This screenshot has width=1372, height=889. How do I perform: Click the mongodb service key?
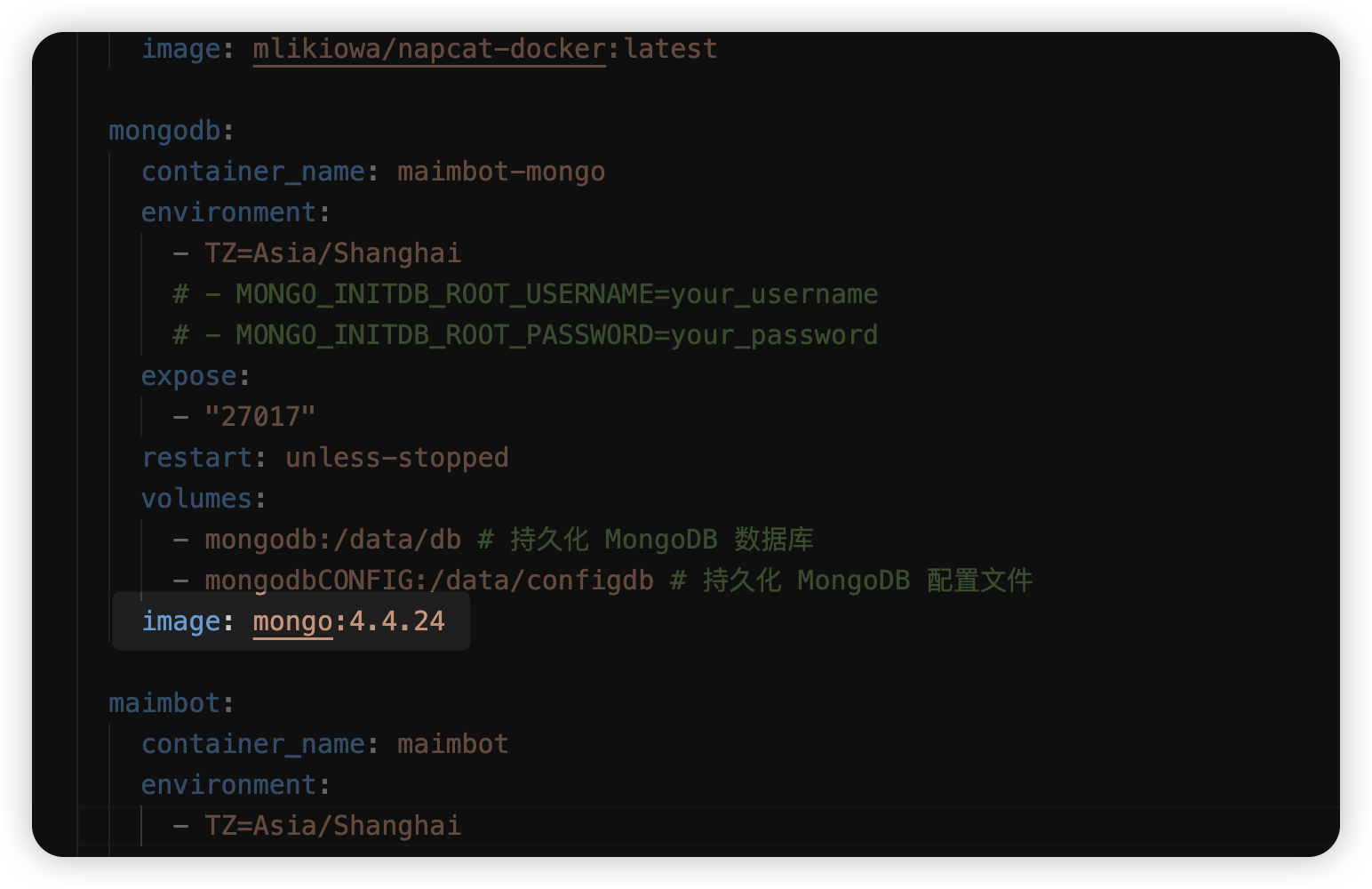point(164,131)
